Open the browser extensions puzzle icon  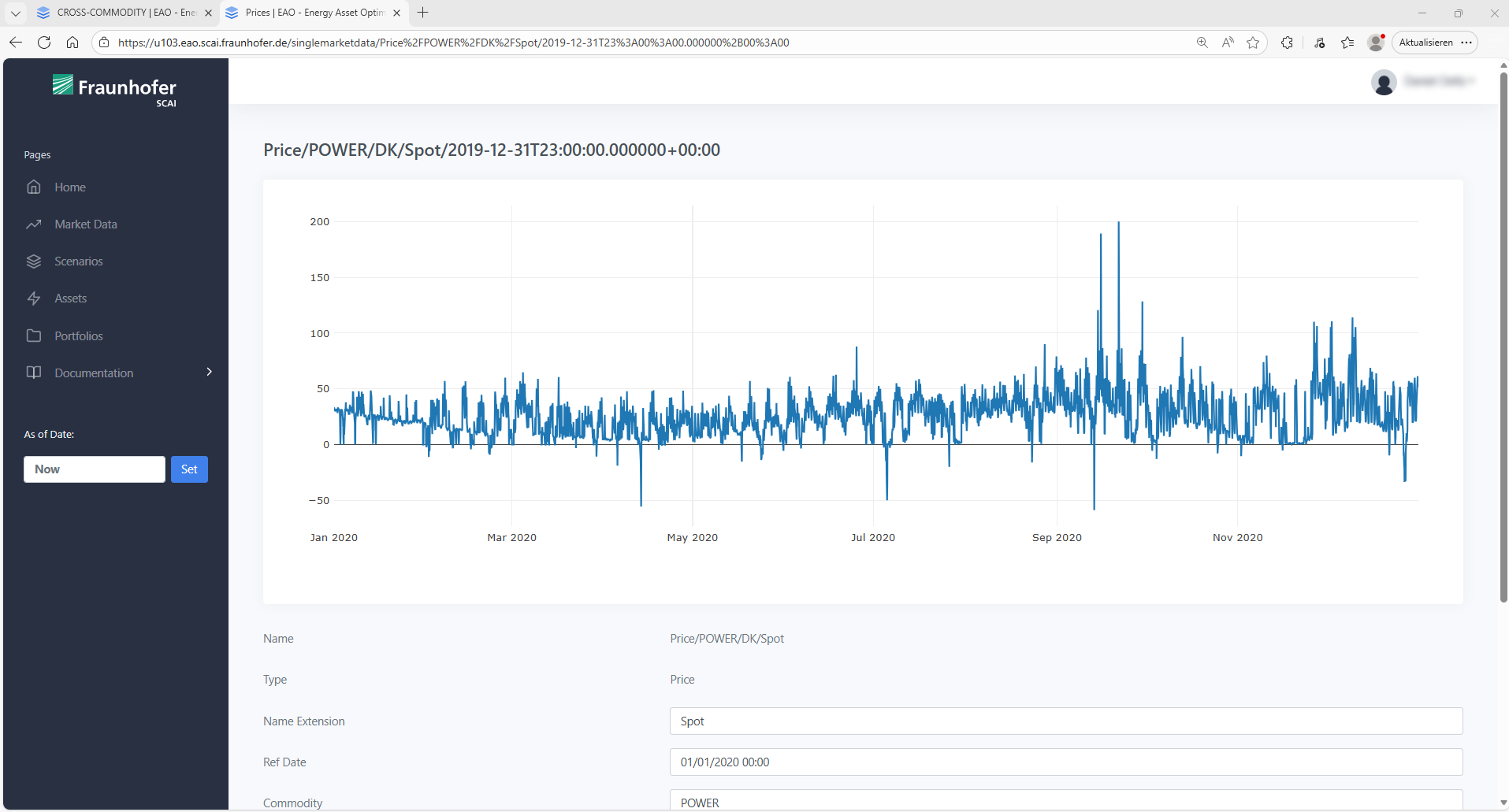(x=1287, y=43)
